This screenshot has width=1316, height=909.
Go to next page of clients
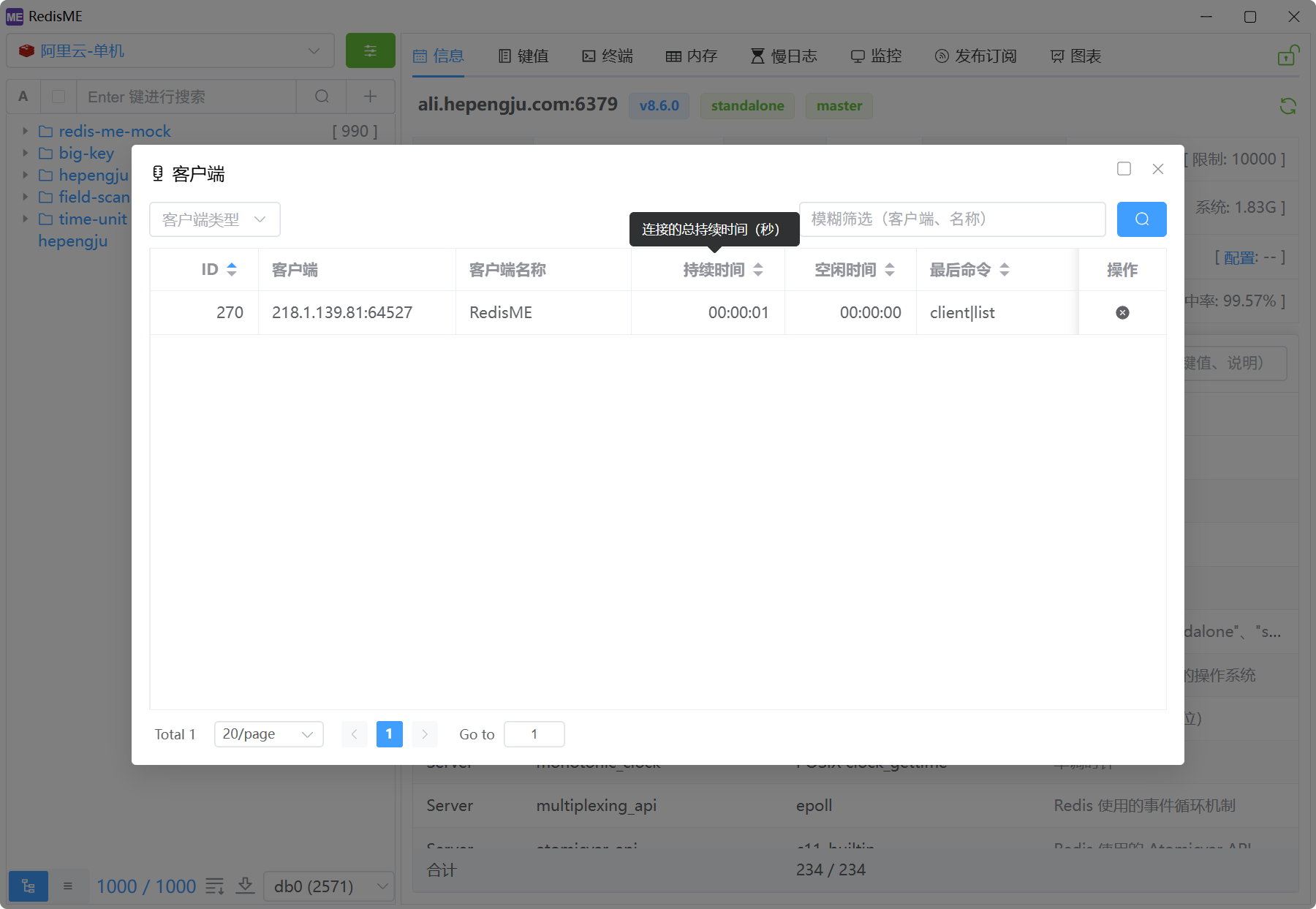pyautogui.click(x=425, y=734)
